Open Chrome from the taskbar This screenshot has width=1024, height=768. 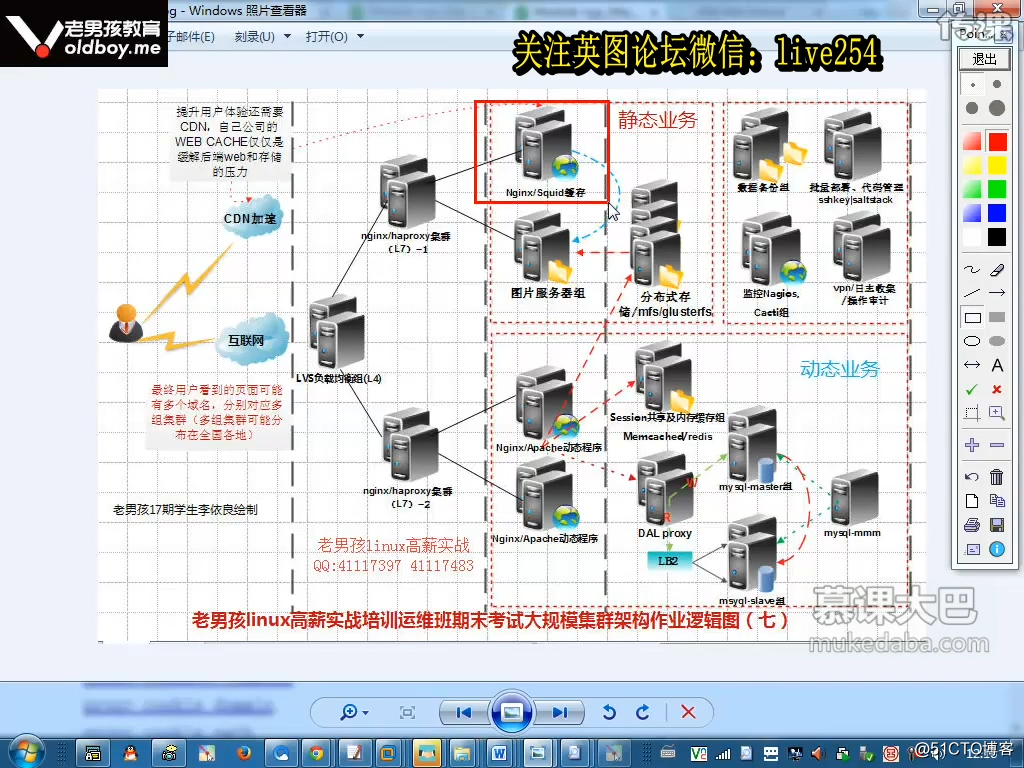316,754
